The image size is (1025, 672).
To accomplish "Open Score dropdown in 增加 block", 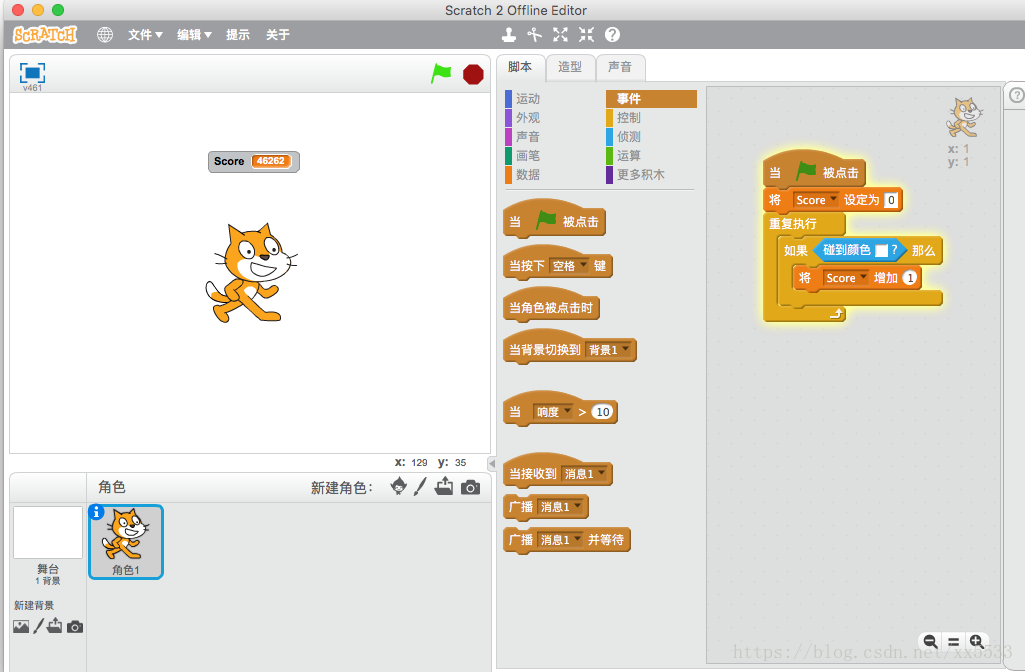I will 846,278.
